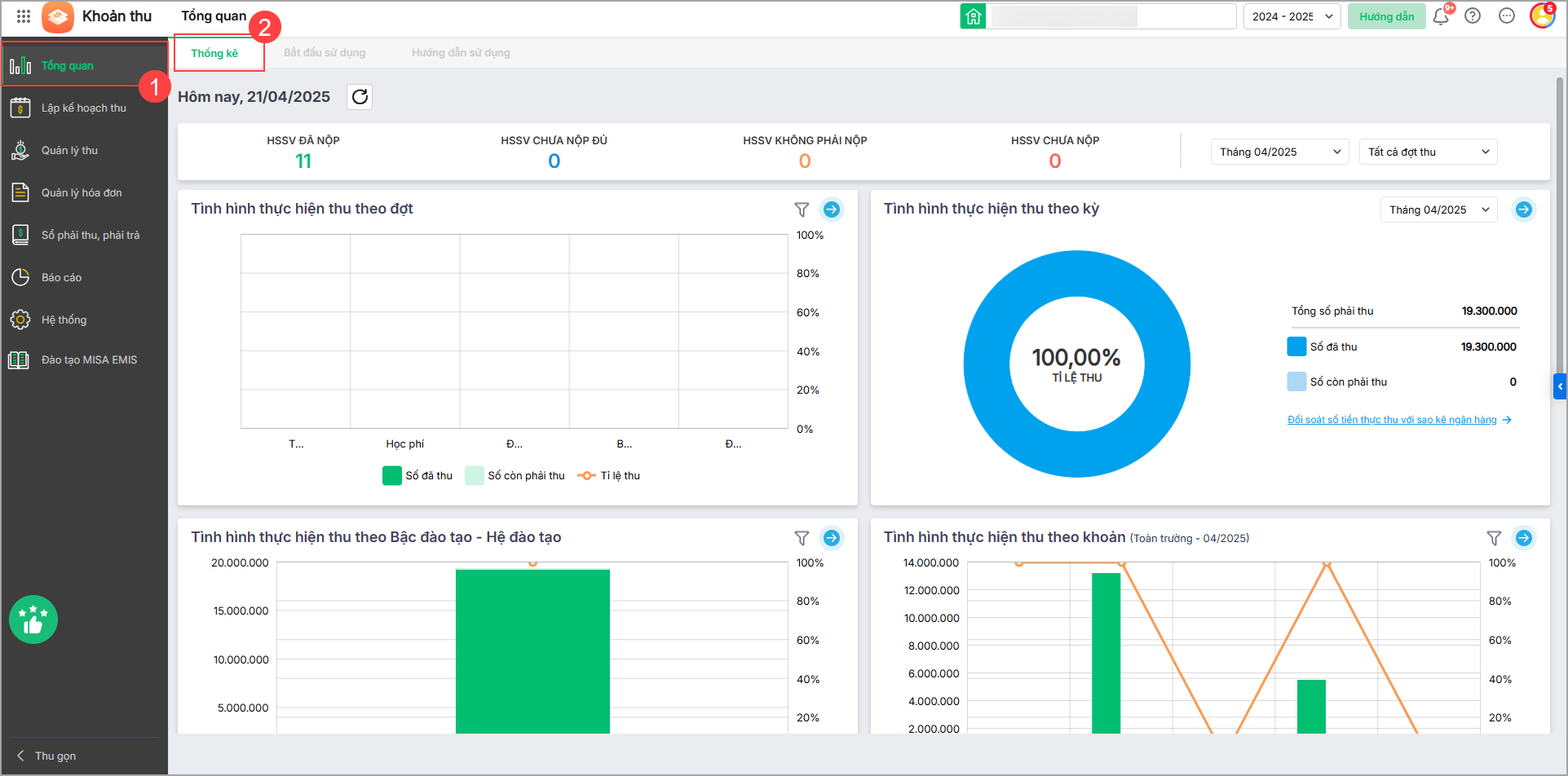Open Quản lý hóa đơn menu text

[x=82, y=192]
